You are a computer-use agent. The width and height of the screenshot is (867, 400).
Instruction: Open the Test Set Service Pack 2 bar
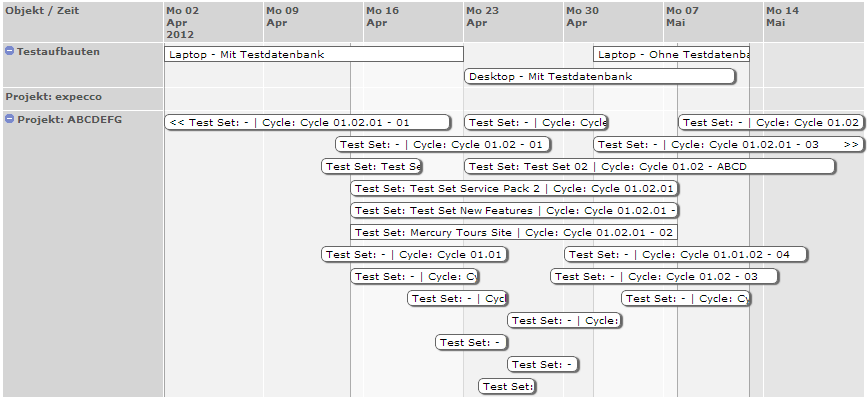[x=514, y=188]
